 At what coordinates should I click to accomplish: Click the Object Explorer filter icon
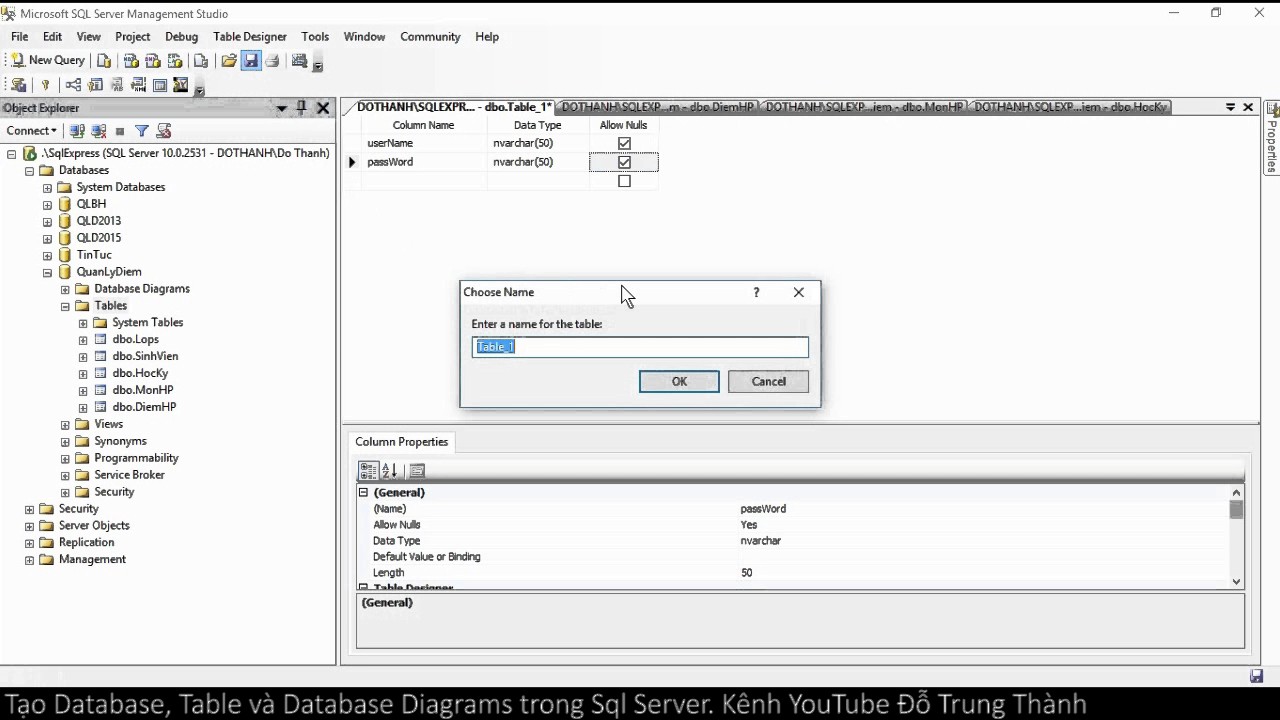click(x=142, y=131)
